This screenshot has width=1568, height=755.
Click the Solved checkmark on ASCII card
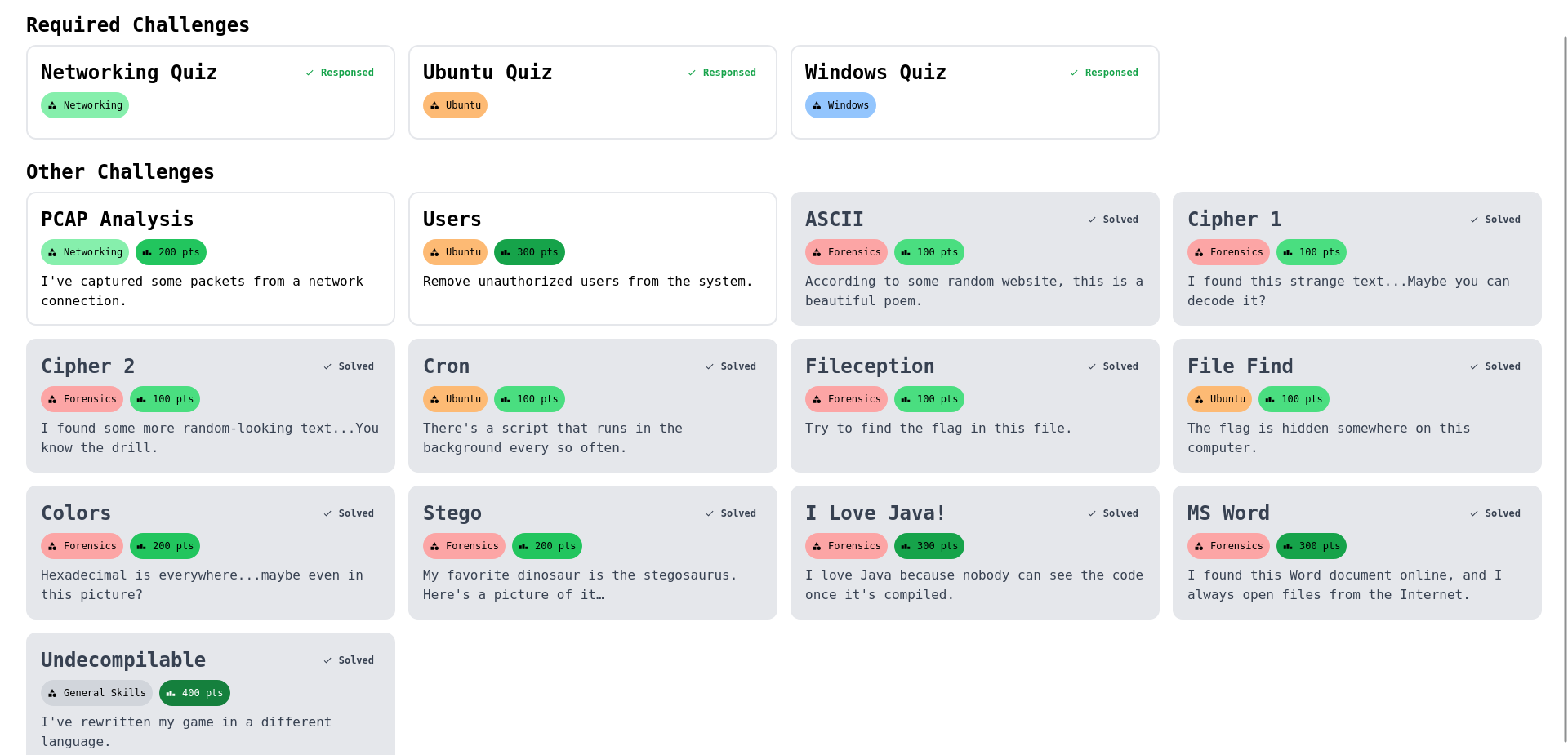pyautogui.click(x=1092, y=220)
